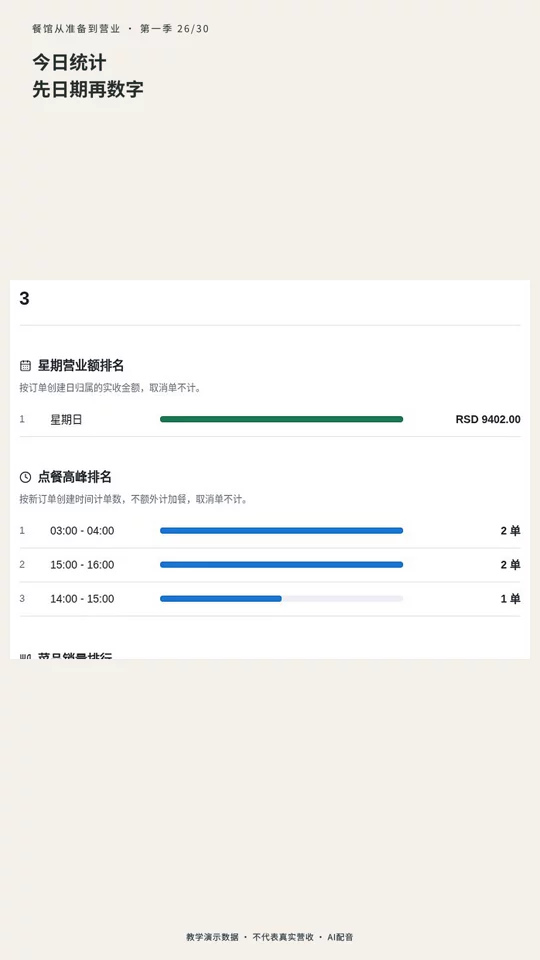540x960 pixels.
Task: Click the half-filled bar for 14:00 - 15:00
Action: [282, 599]
